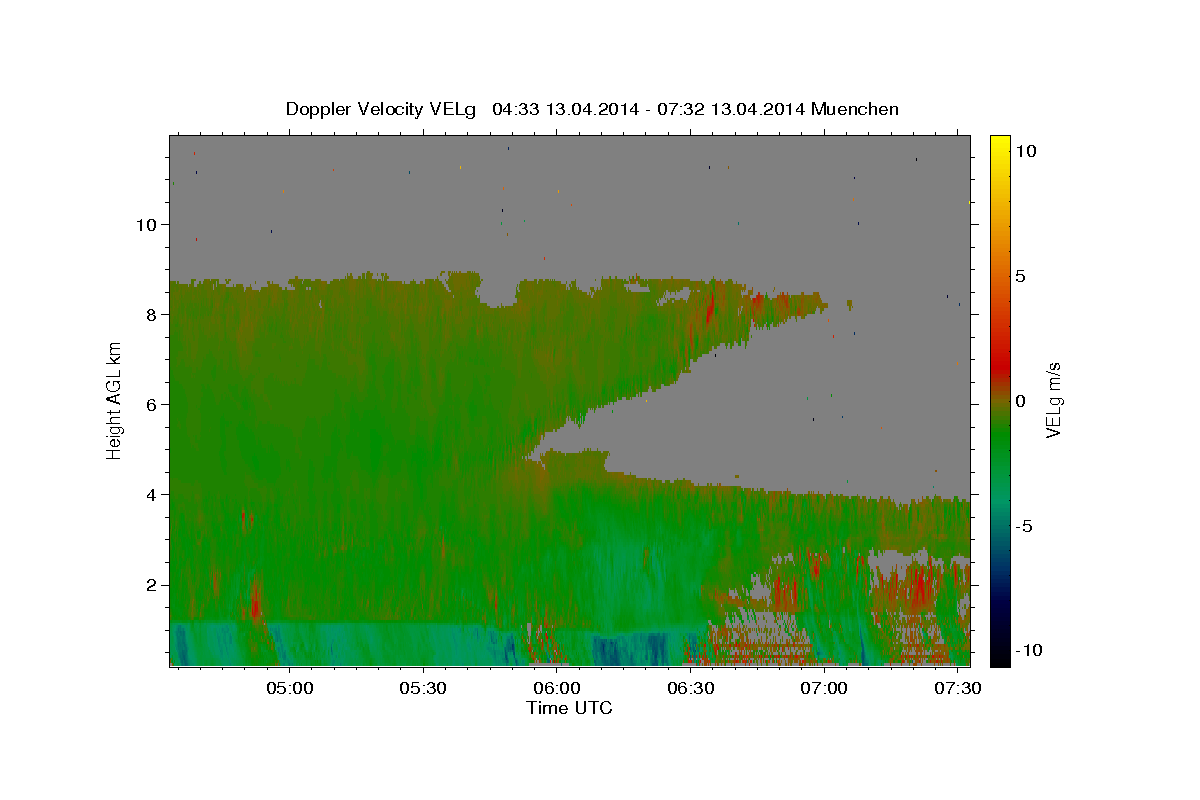Image resolution: width=1200 pixels, height=800 pixels.
Task: Click the plot title 'Doppler Velocity VELg'
Action: pos(381,109)
